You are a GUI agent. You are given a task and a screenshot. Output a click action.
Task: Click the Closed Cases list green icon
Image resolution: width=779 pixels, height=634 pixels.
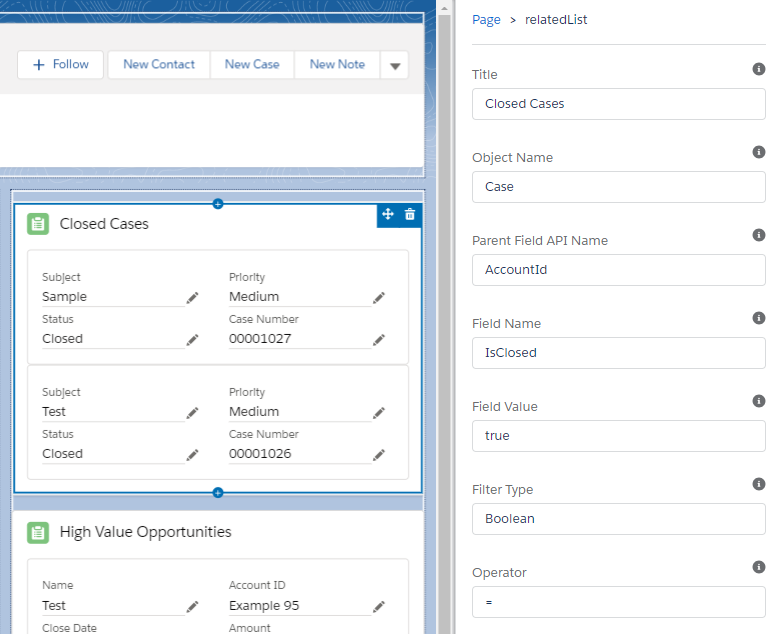click(38, 224)
